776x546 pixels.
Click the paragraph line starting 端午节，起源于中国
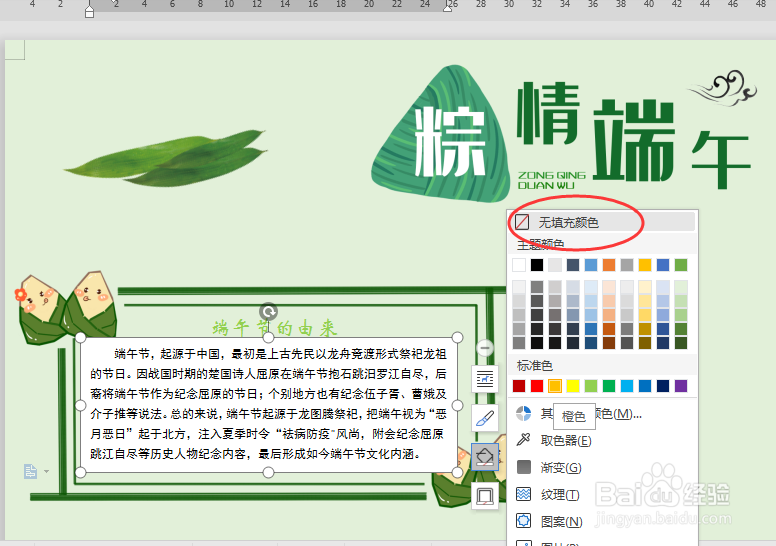pyautogui.click(x=280, y=353)
